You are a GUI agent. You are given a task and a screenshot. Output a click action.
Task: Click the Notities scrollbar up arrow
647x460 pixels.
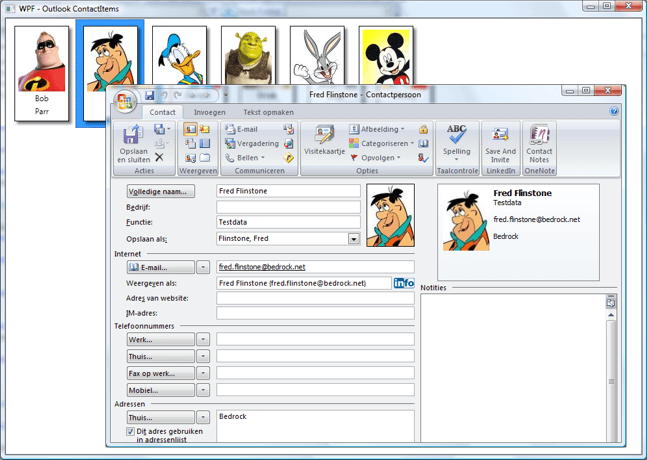tap(611, 315)
